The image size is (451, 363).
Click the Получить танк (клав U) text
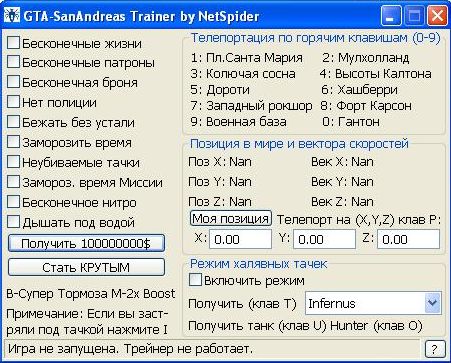pos(257,326)
